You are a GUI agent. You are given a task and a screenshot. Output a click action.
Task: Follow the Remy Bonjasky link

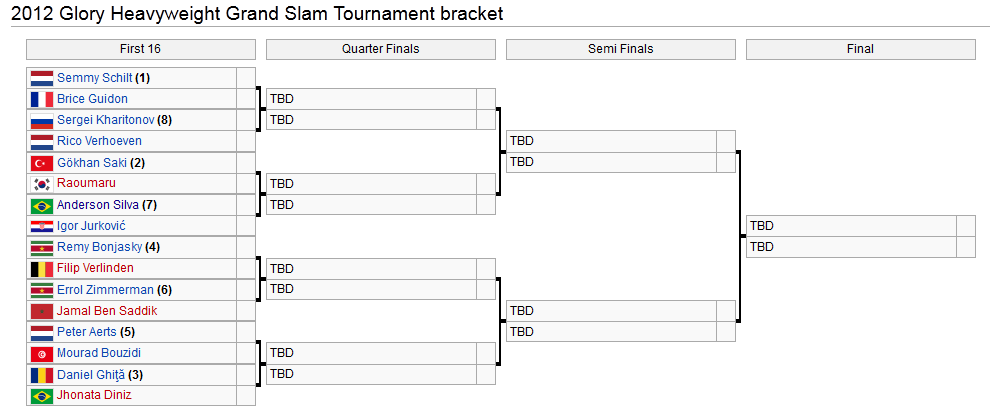point(99,247)
